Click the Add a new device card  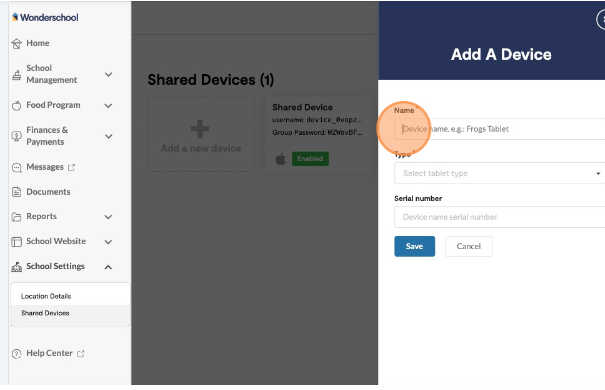coord(201,134)
